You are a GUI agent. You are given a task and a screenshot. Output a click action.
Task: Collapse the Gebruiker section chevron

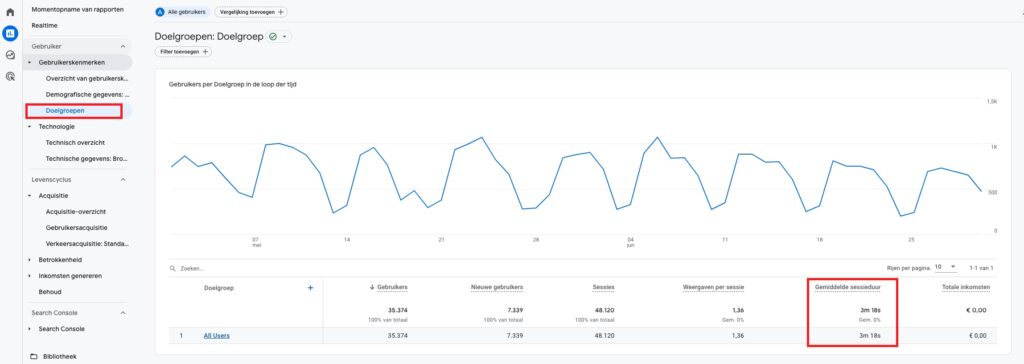123,46
